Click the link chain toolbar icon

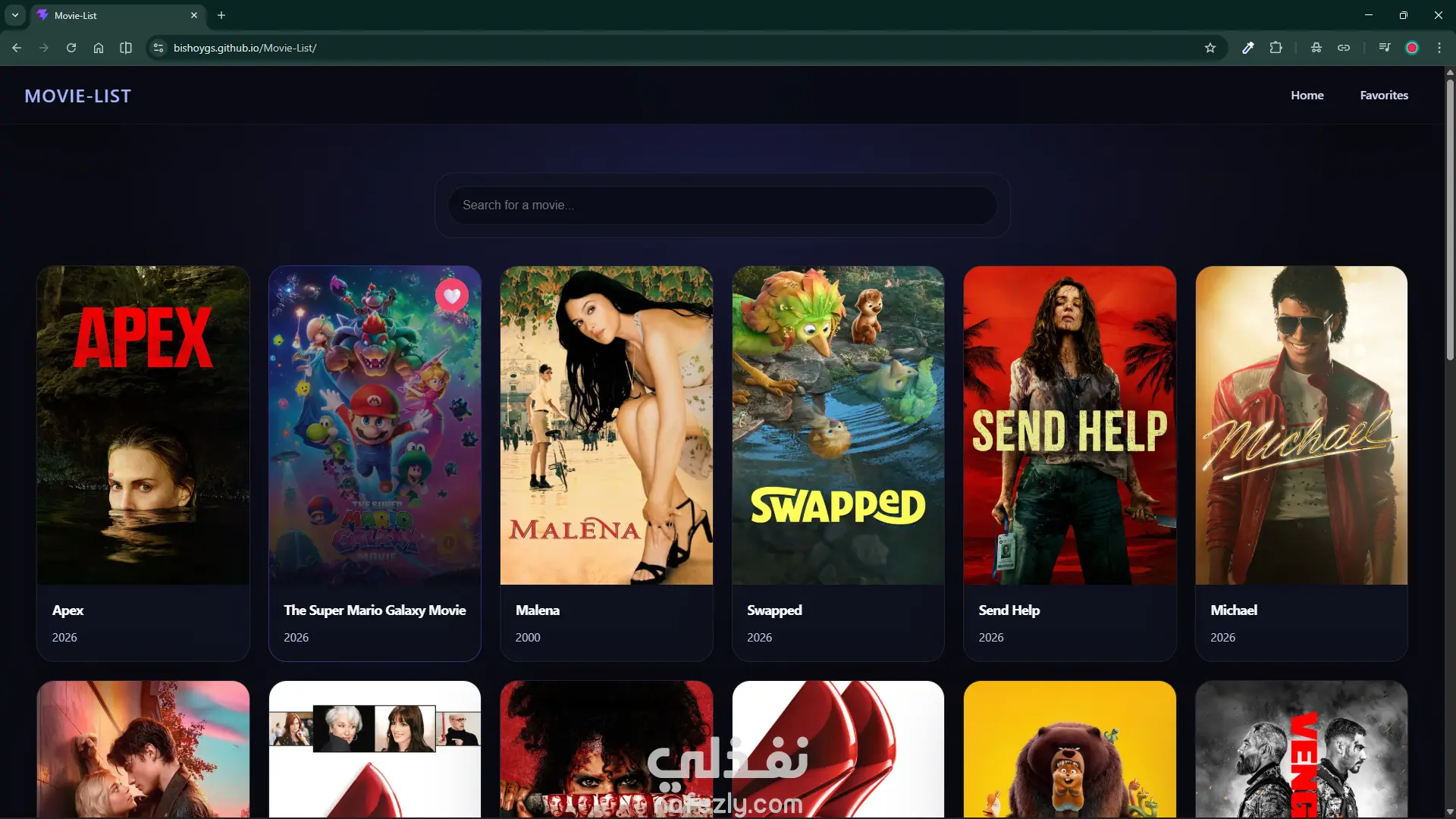[x=1344, y=48]
